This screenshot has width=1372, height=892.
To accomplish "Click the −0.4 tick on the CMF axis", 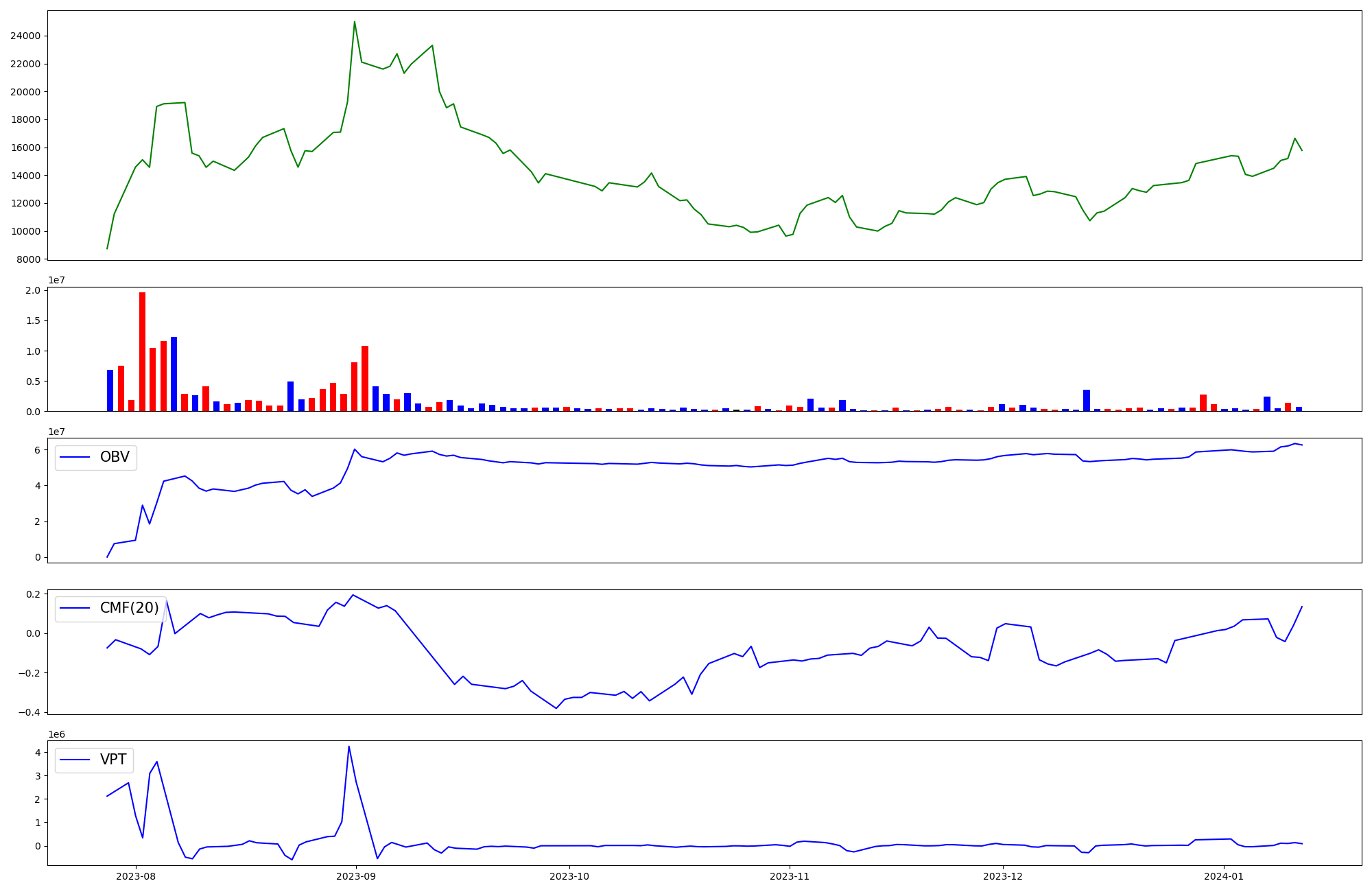I will (30, 712).
